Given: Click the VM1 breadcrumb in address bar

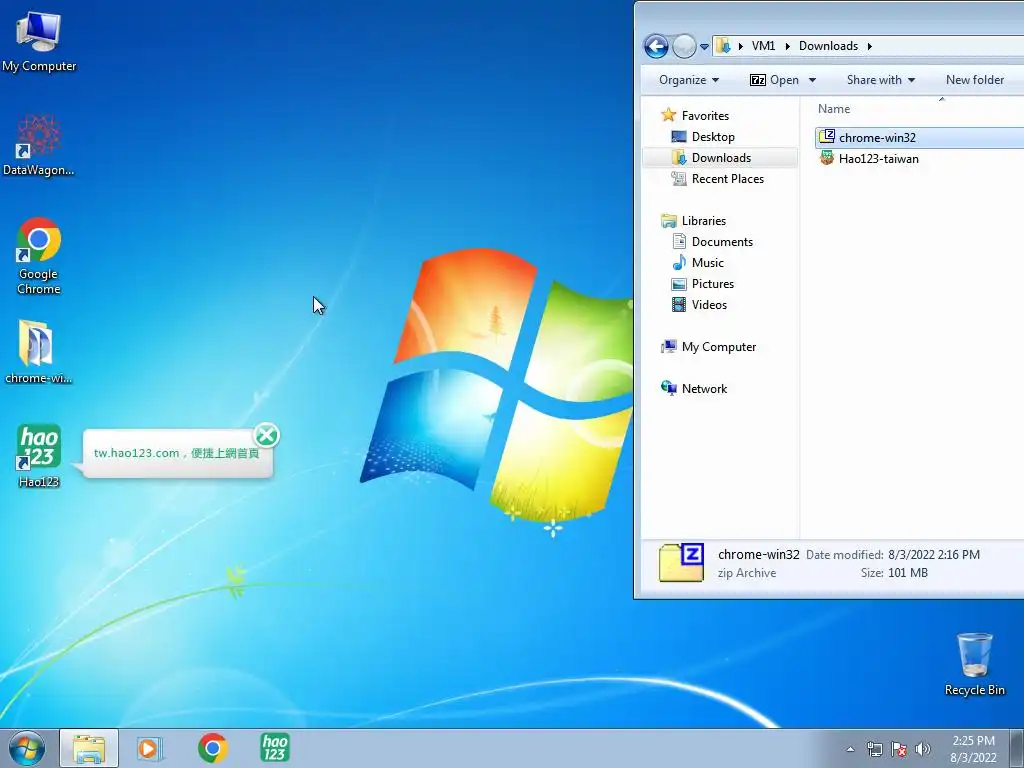Looking at the screenshot, I should tap(763, 46).
